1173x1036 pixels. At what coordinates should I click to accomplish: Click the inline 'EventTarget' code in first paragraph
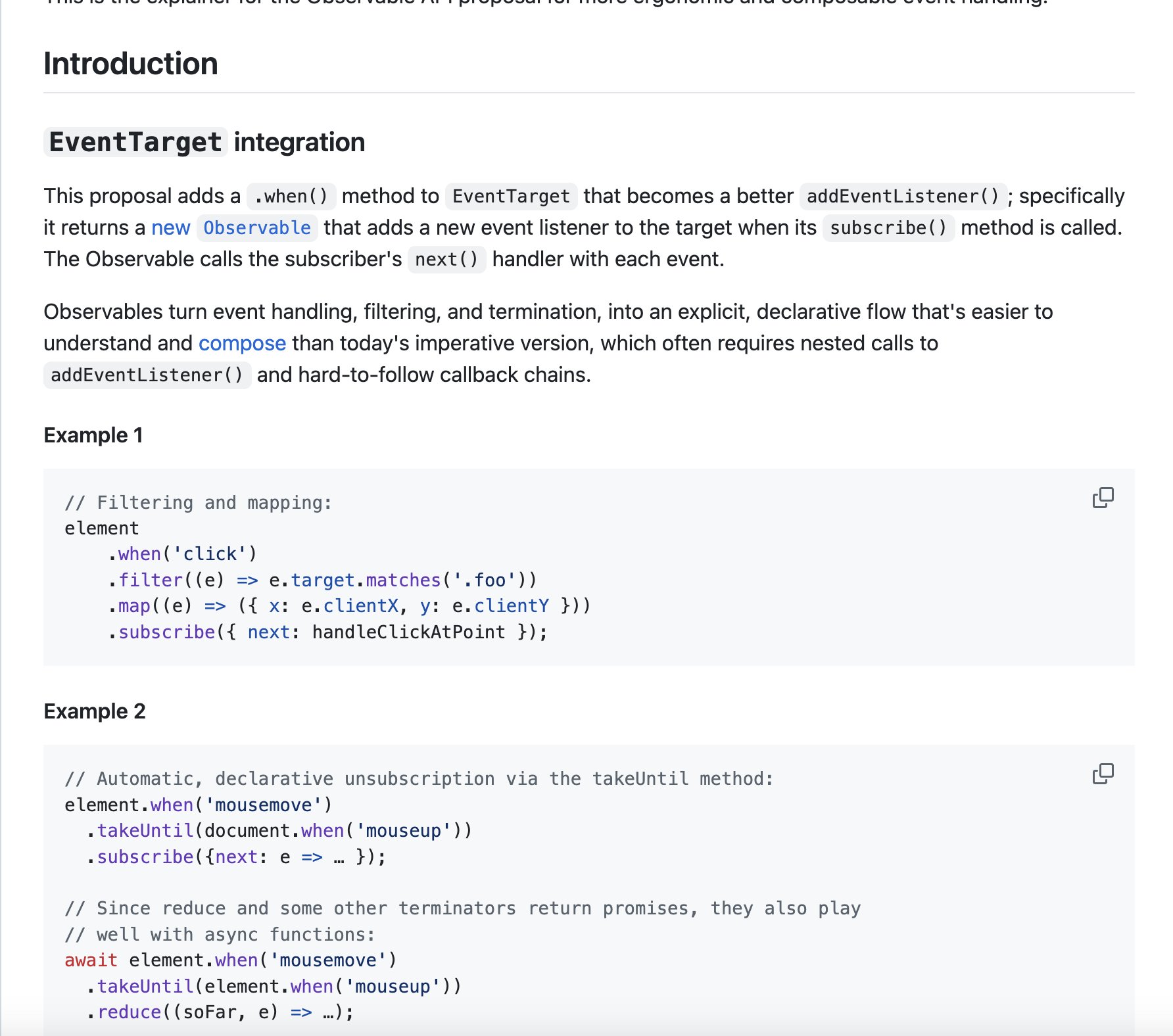tap(512, 196)
